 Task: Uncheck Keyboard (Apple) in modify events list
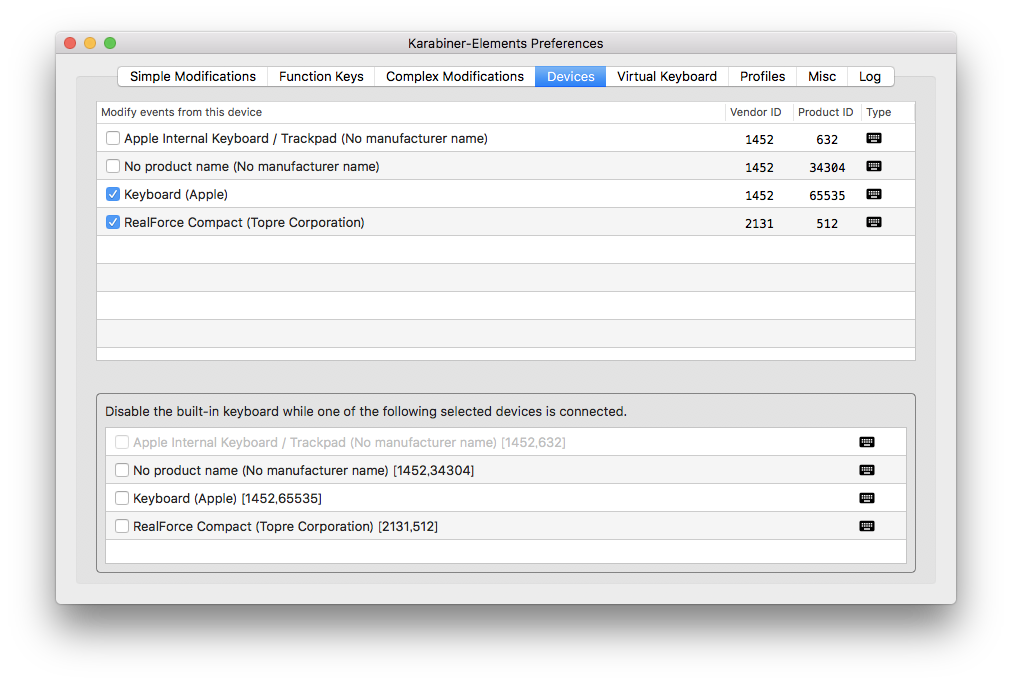tap(113, 194)
